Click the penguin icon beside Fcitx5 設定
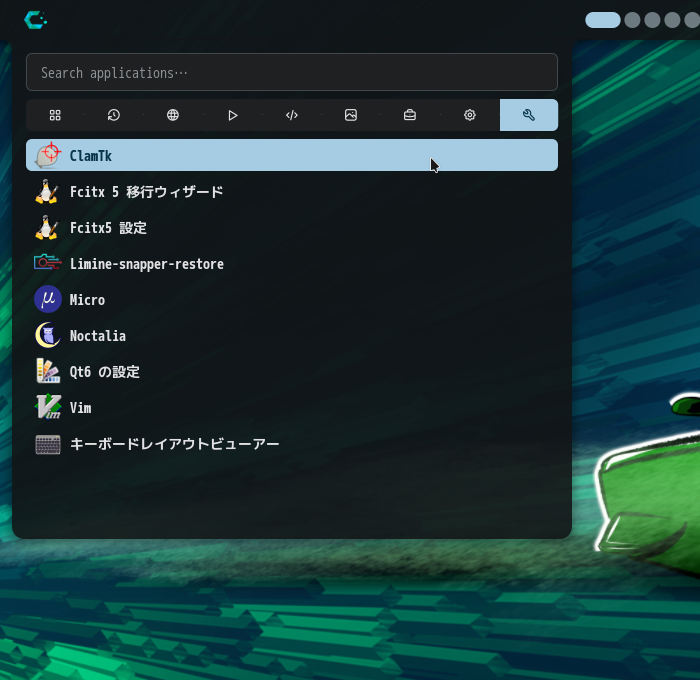700x680 pixels. tap(47, 228)
